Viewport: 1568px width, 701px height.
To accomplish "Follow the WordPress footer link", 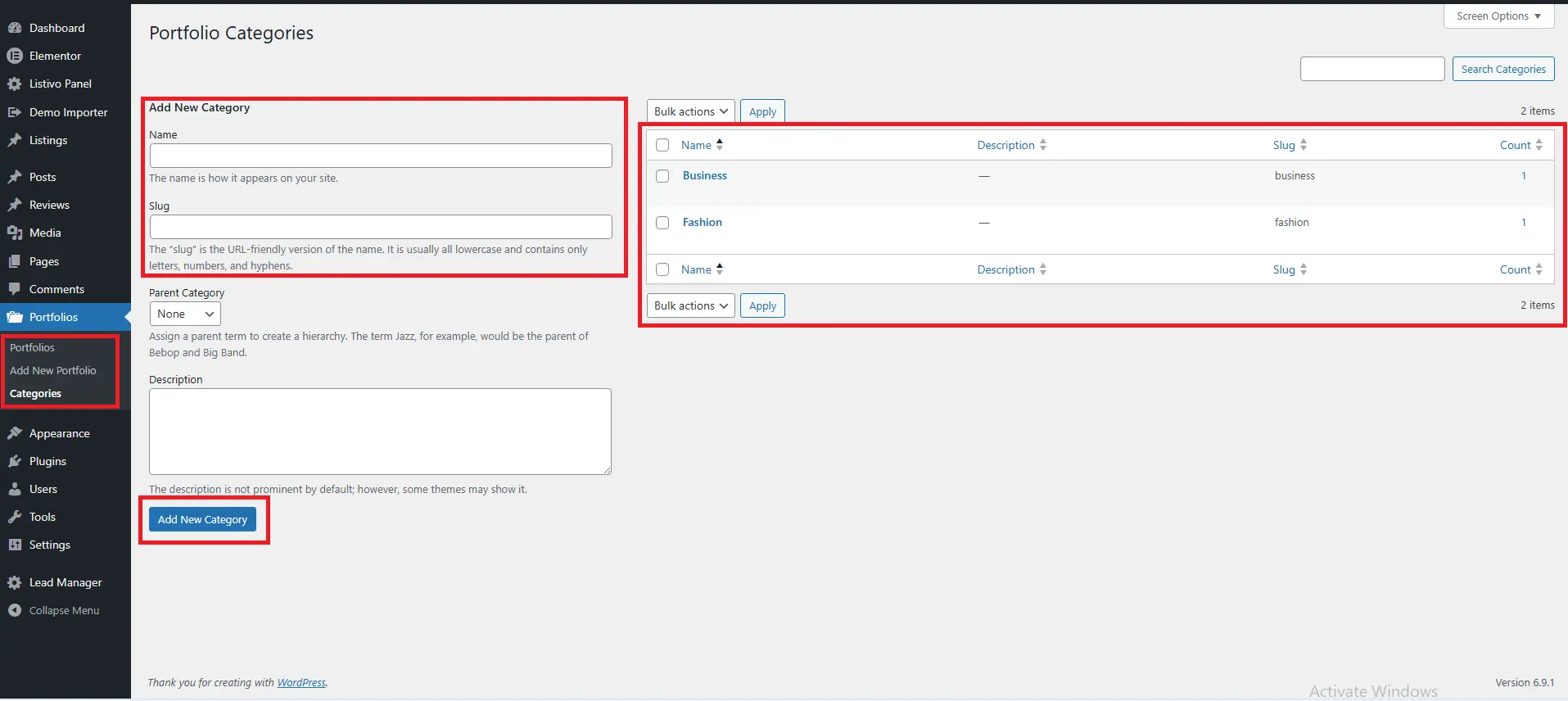I will [x=301, y=682].
